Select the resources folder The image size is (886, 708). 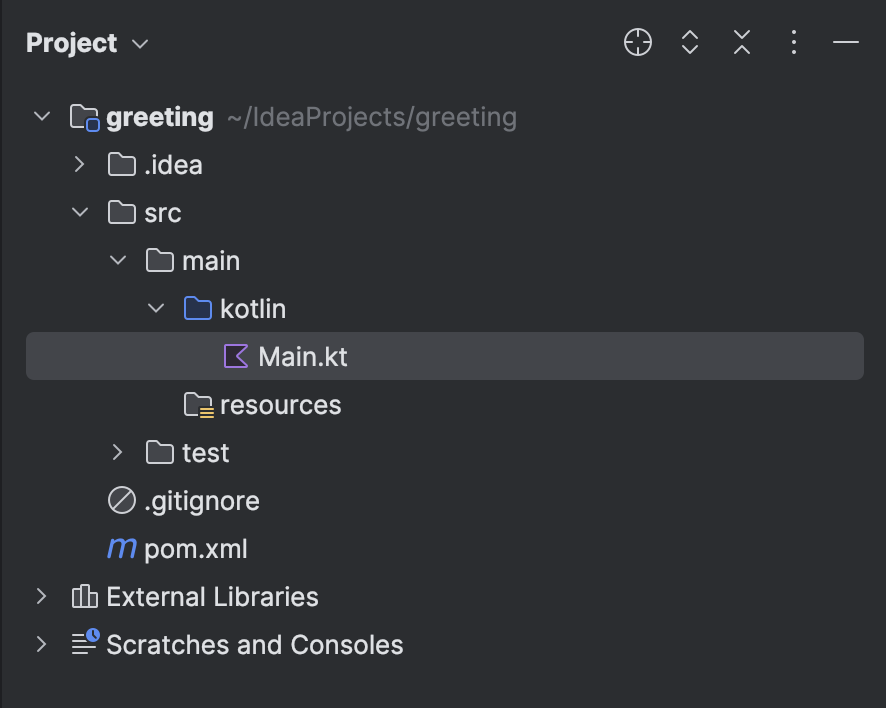(280, 405)
